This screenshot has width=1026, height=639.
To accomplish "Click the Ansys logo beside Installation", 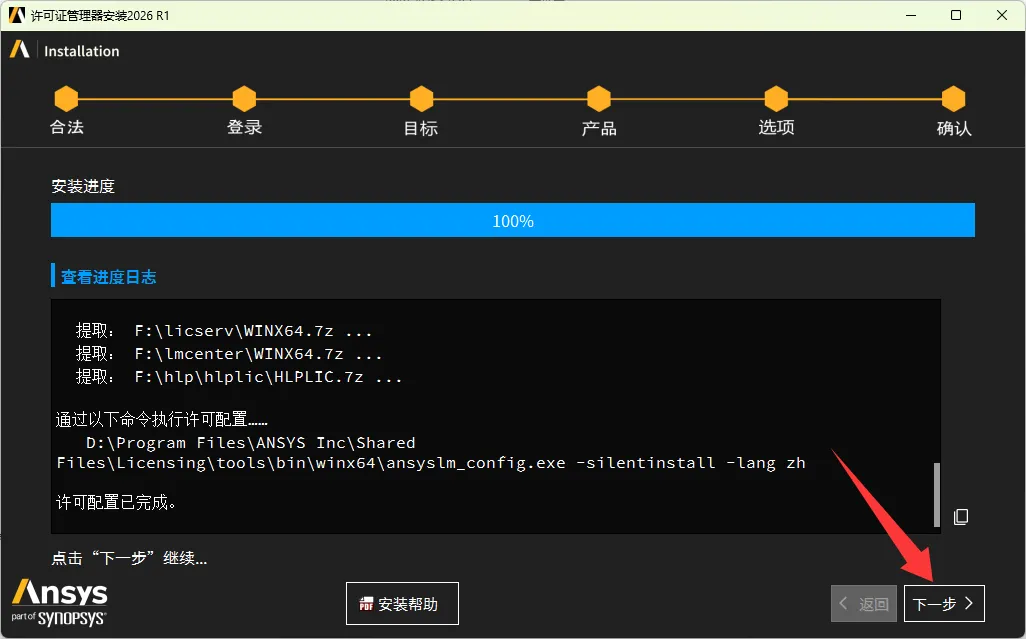I will (x=20, y=50).
